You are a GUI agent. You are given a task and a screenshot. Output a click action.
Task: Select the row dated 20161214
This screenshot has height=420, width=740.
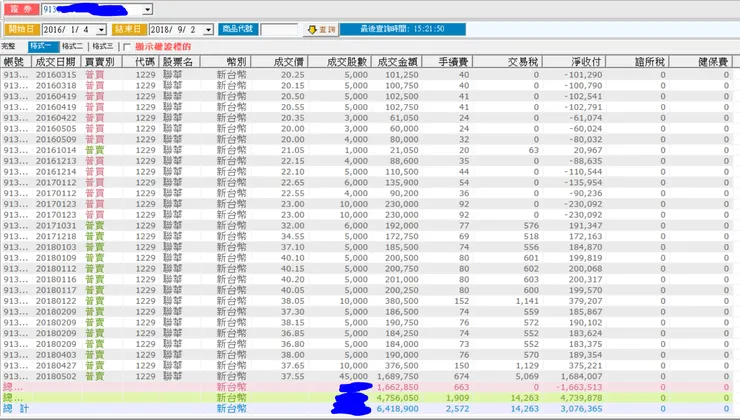[367, 172]
